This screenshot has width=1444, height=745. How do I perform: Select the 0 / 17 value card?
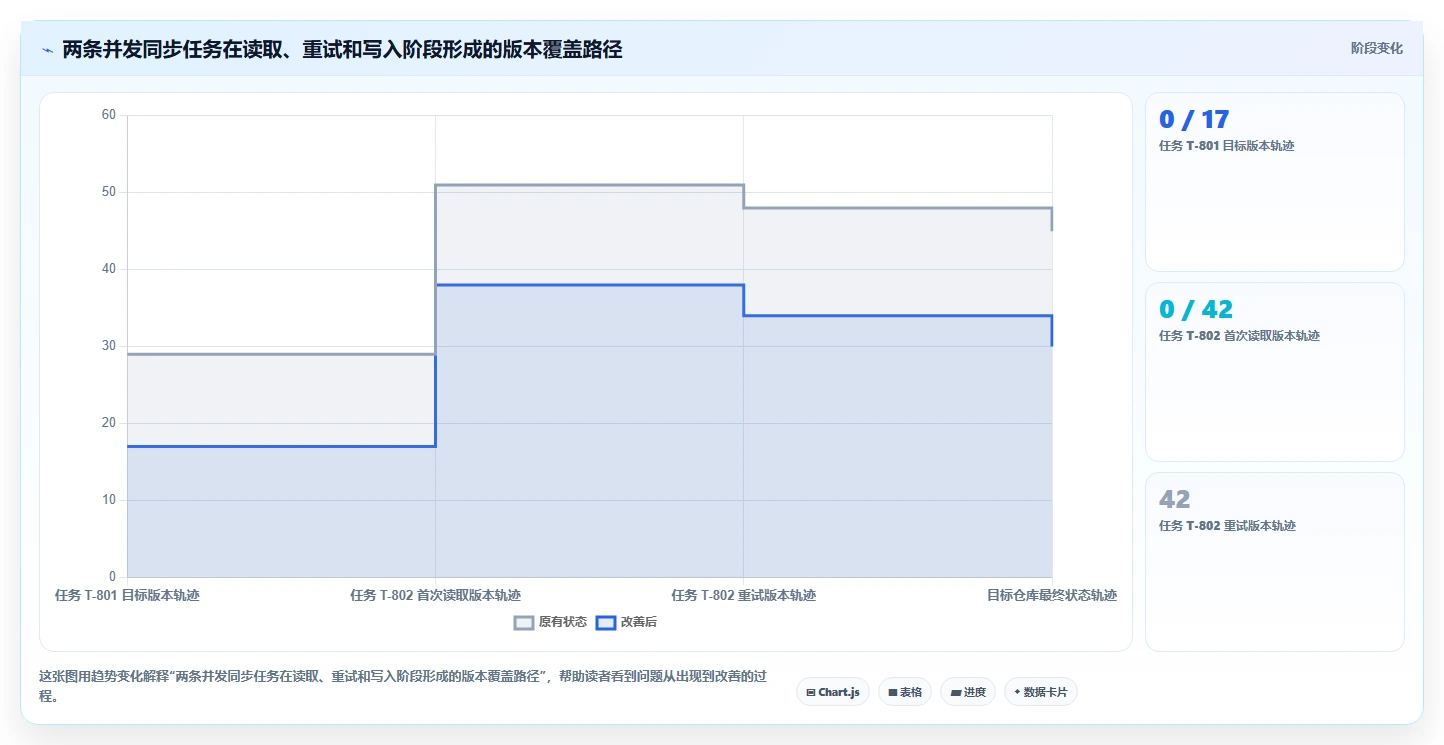pyautogui.click(x=1275, y=182)
